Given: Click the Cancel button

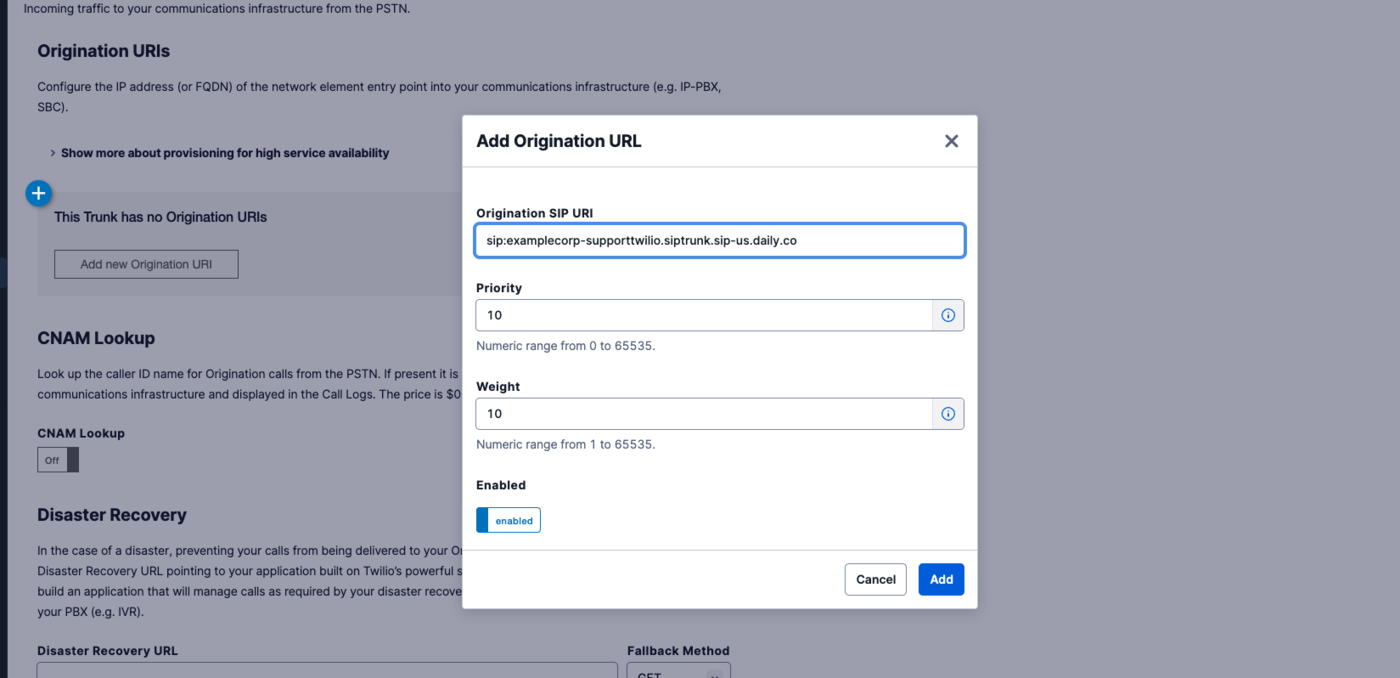Looking at the screenshot, I should pyautogui.click(x=875, y=580).
